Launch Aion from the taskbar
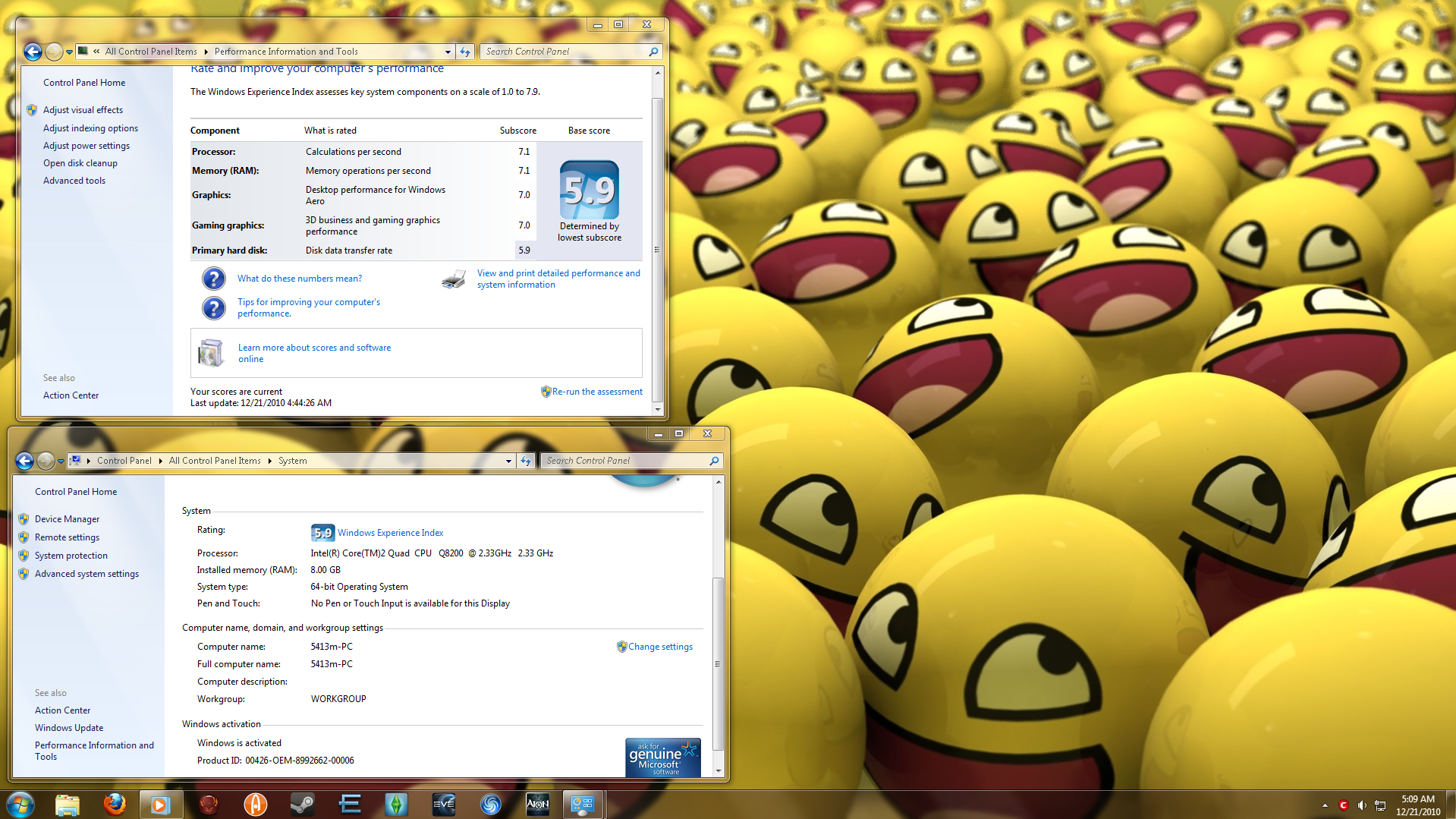Viewport: 1456px width, 819px height. pyautogui.click(x=538, y=805)
